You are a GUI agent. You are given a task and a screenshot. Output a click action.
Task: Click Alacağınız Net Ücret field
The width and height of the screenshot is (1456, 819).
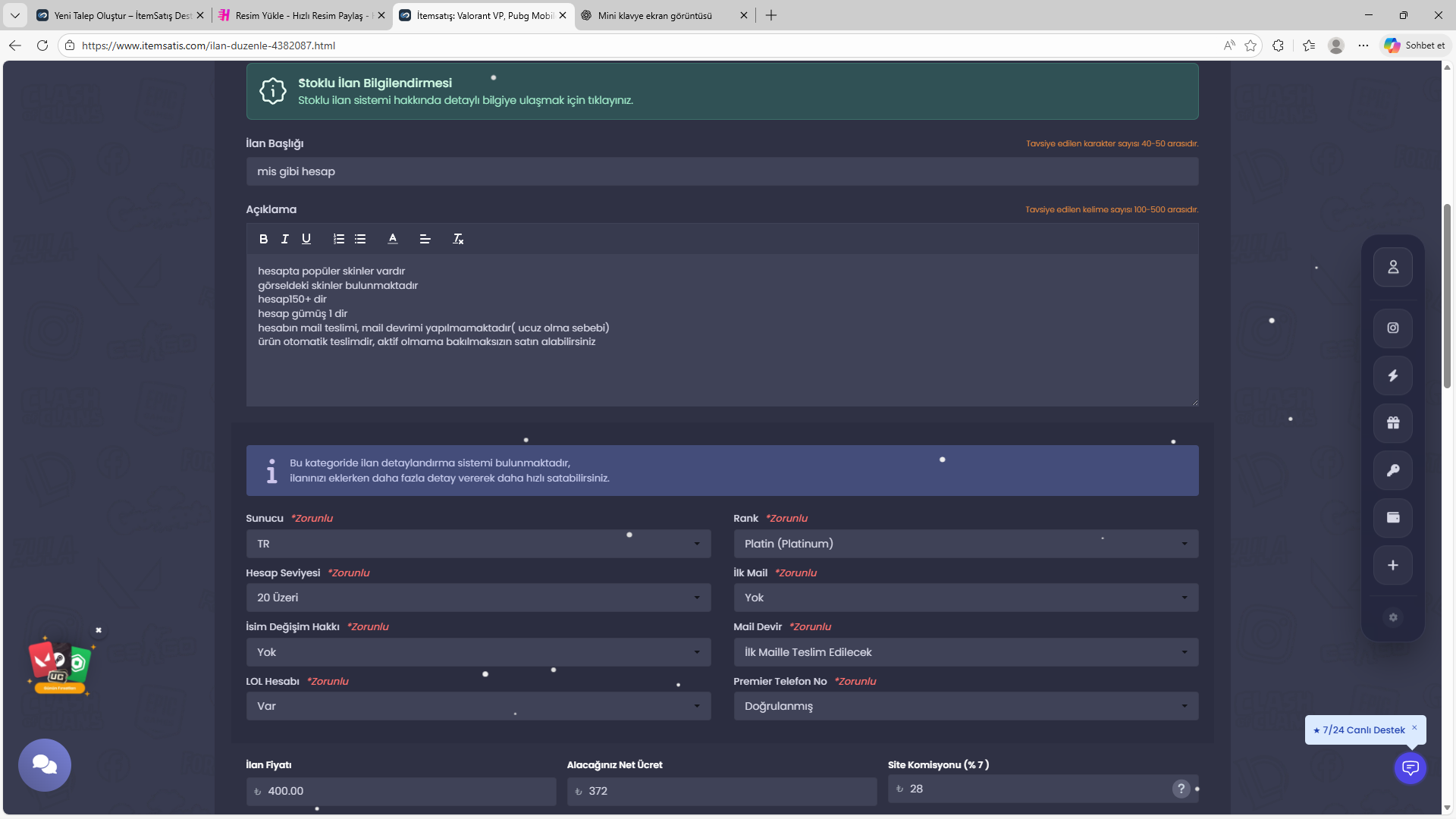pyautogui.click(x=722, y=791)
